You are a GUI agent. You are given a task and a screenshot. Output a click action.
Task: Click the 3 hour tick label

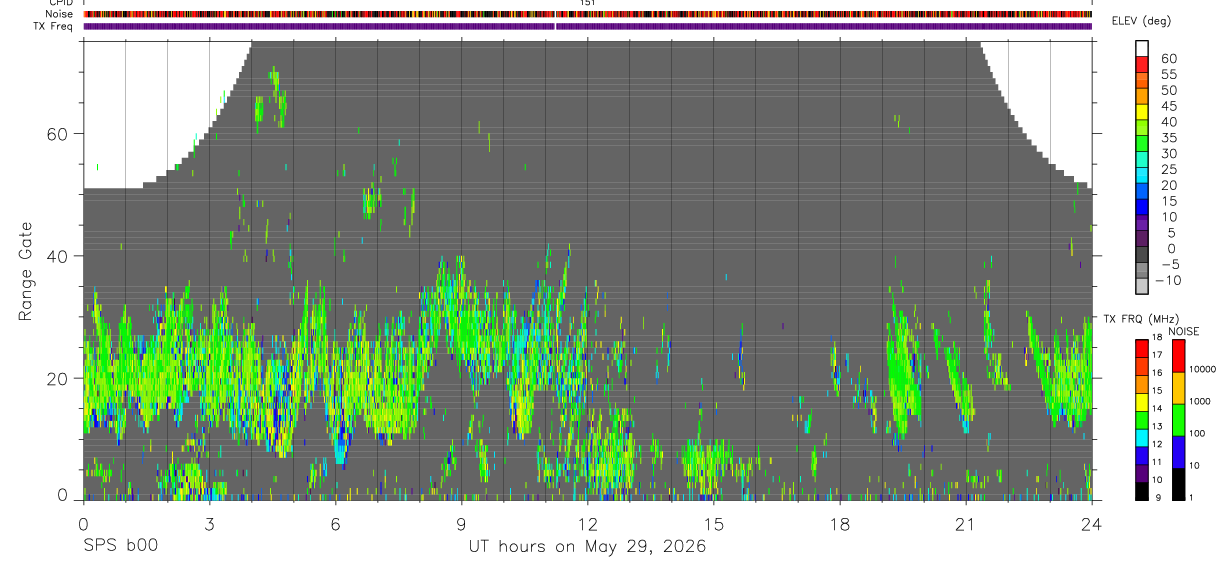[209, 523]
